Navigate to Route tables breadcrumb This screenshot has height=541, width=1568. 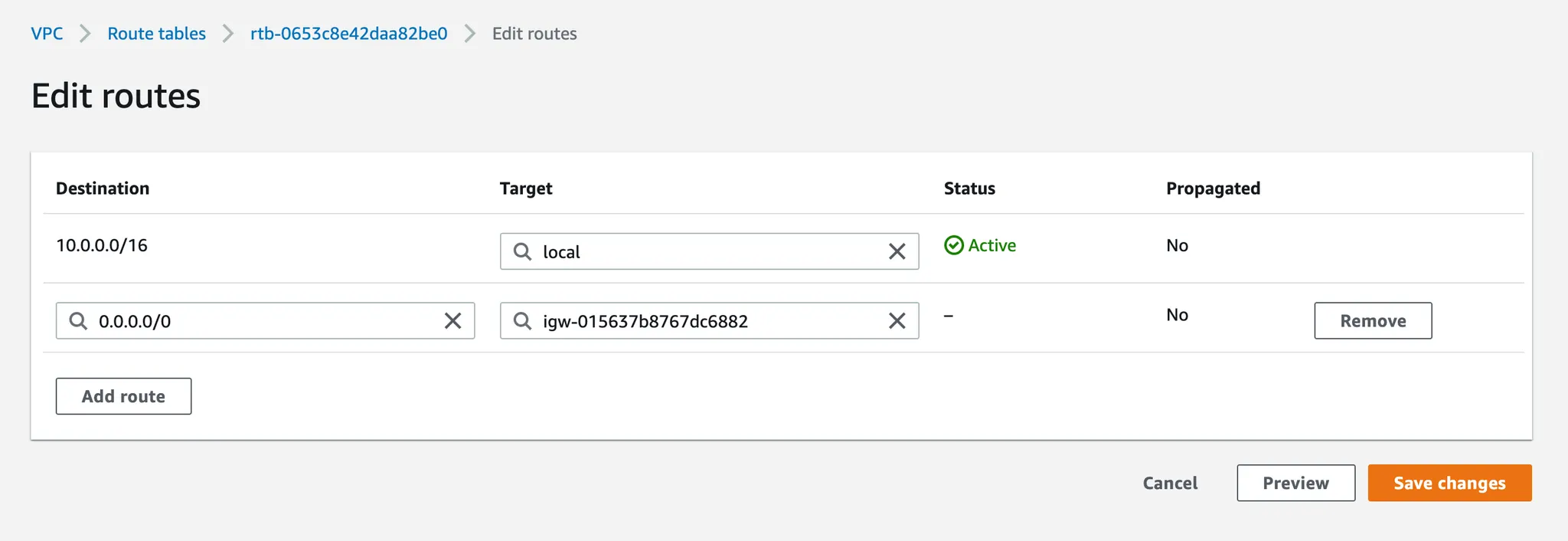pyautogui.click(x=156, y=34)
